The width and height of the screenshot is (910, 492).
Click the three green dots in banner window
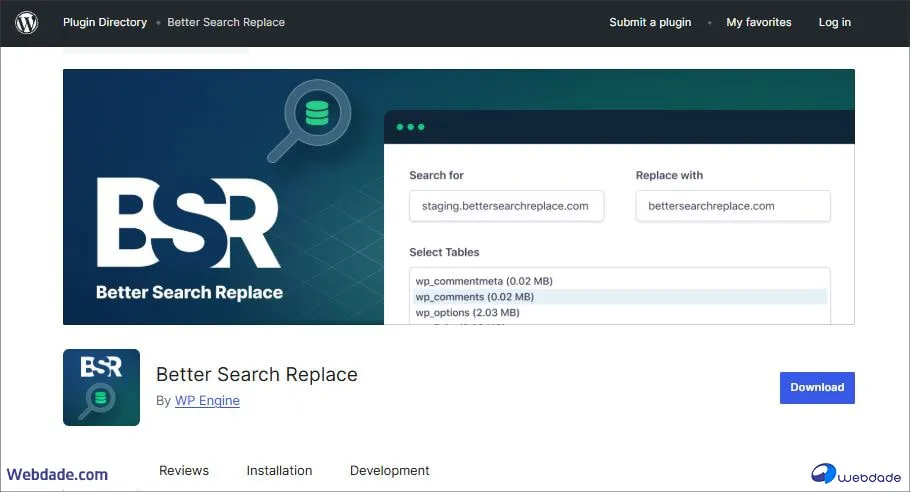tap(410, 127)
